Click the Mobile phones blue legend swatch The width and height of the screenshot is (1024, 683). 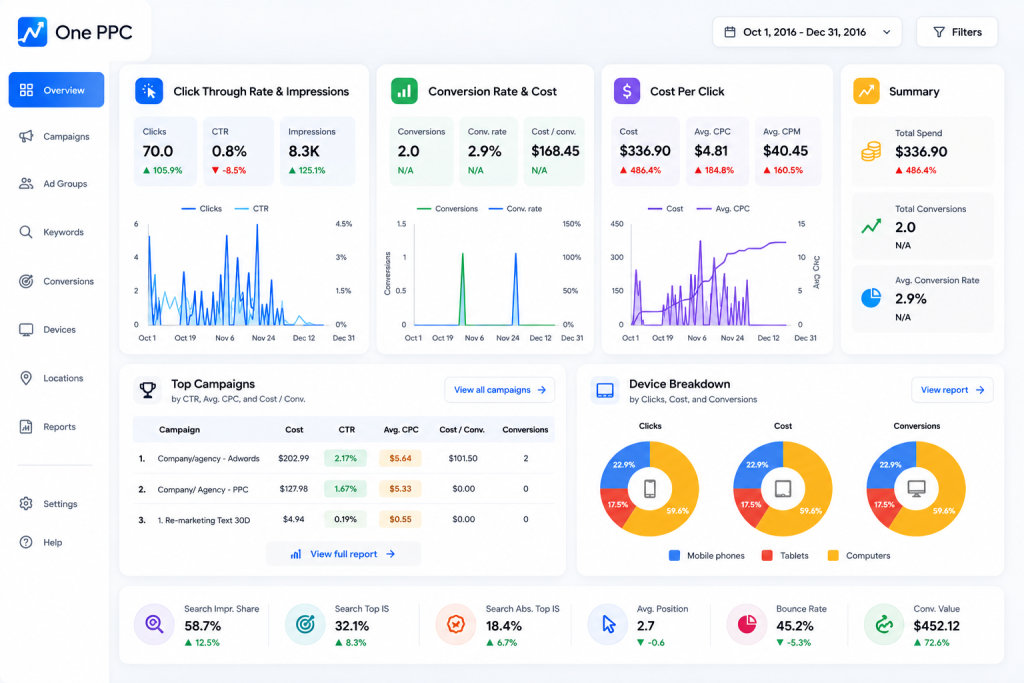point(675,556)
